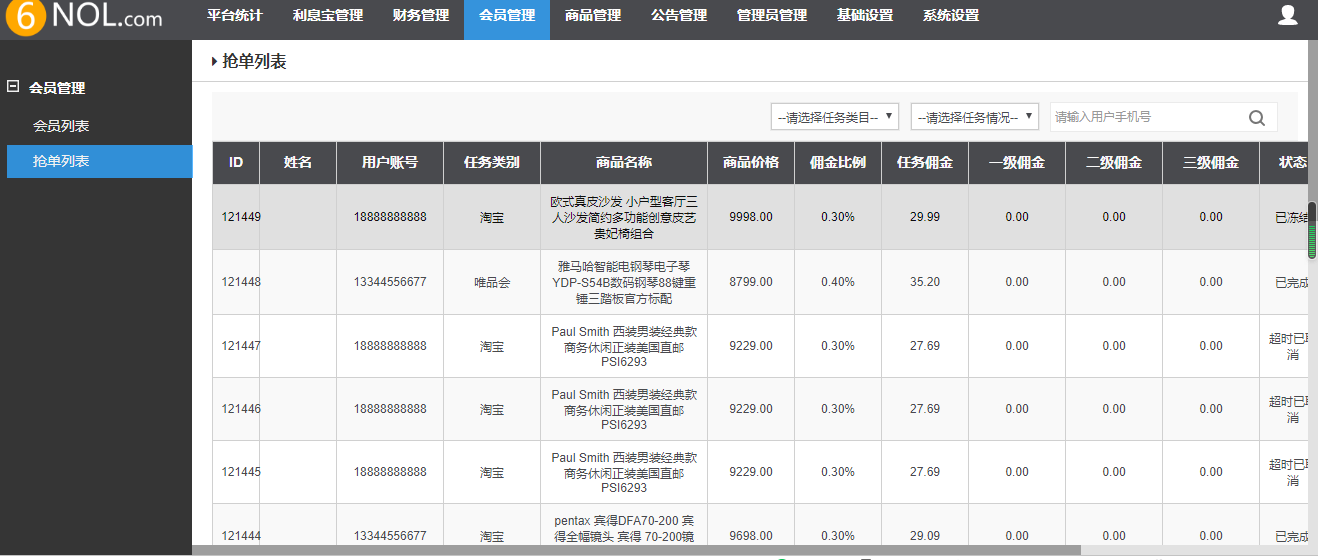Open the 财务管理 menu
This screenshot has width=1318, height=560.
(x=421, y=16)
